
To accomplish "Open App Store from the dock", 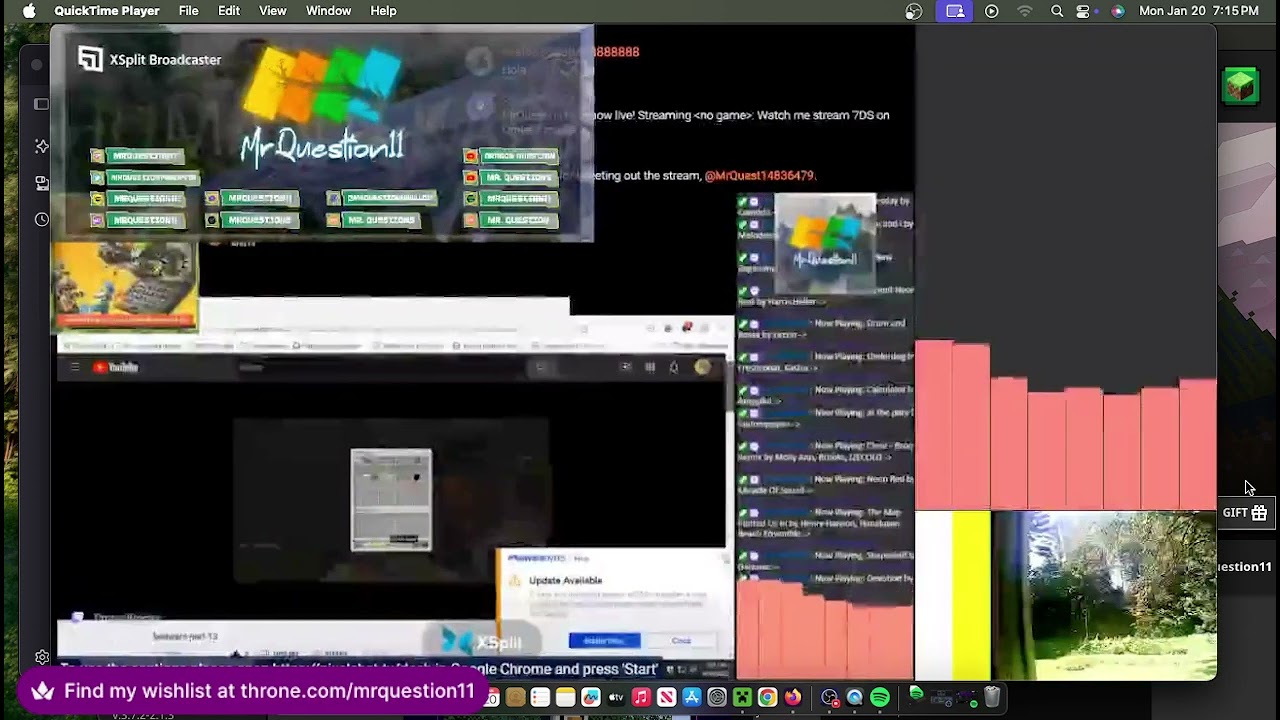I will pyautogui.click(x=692, y=697).
